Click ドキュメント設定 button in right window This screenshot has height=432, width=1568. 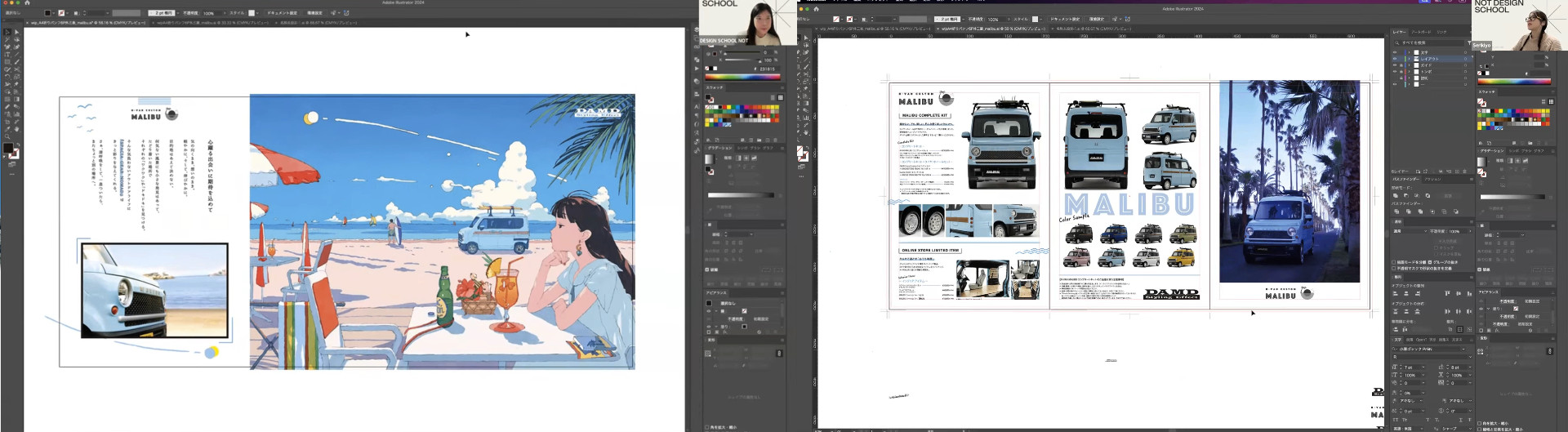tap(1065, 19)
